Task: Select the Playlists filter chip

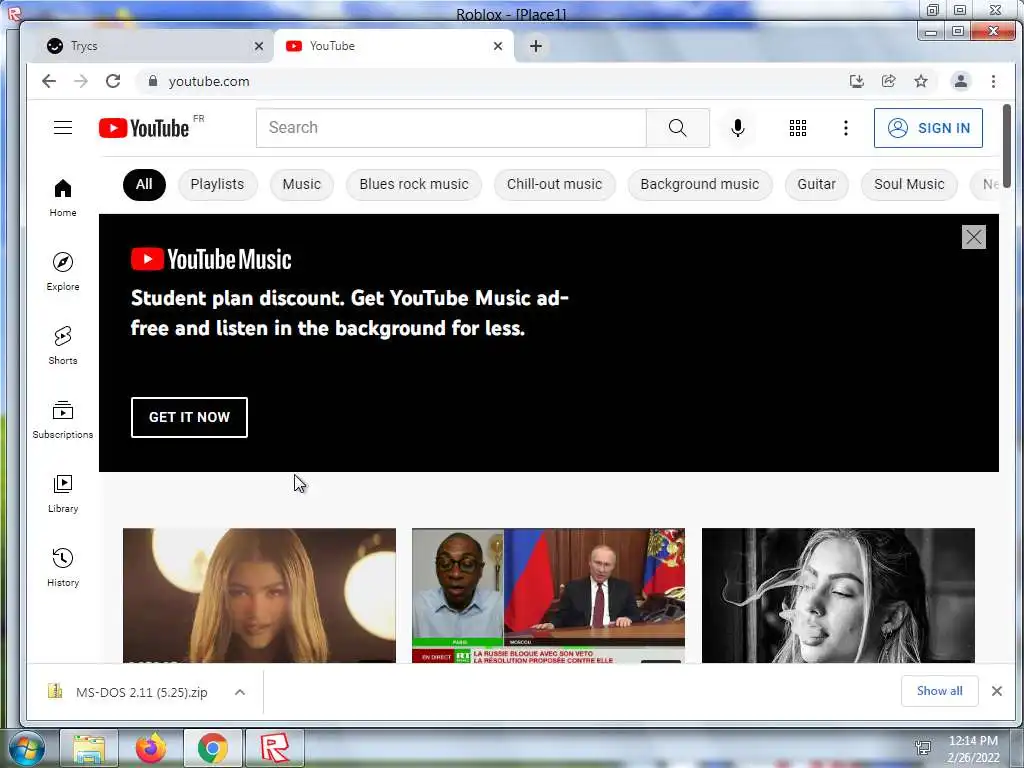Action: 217,185
